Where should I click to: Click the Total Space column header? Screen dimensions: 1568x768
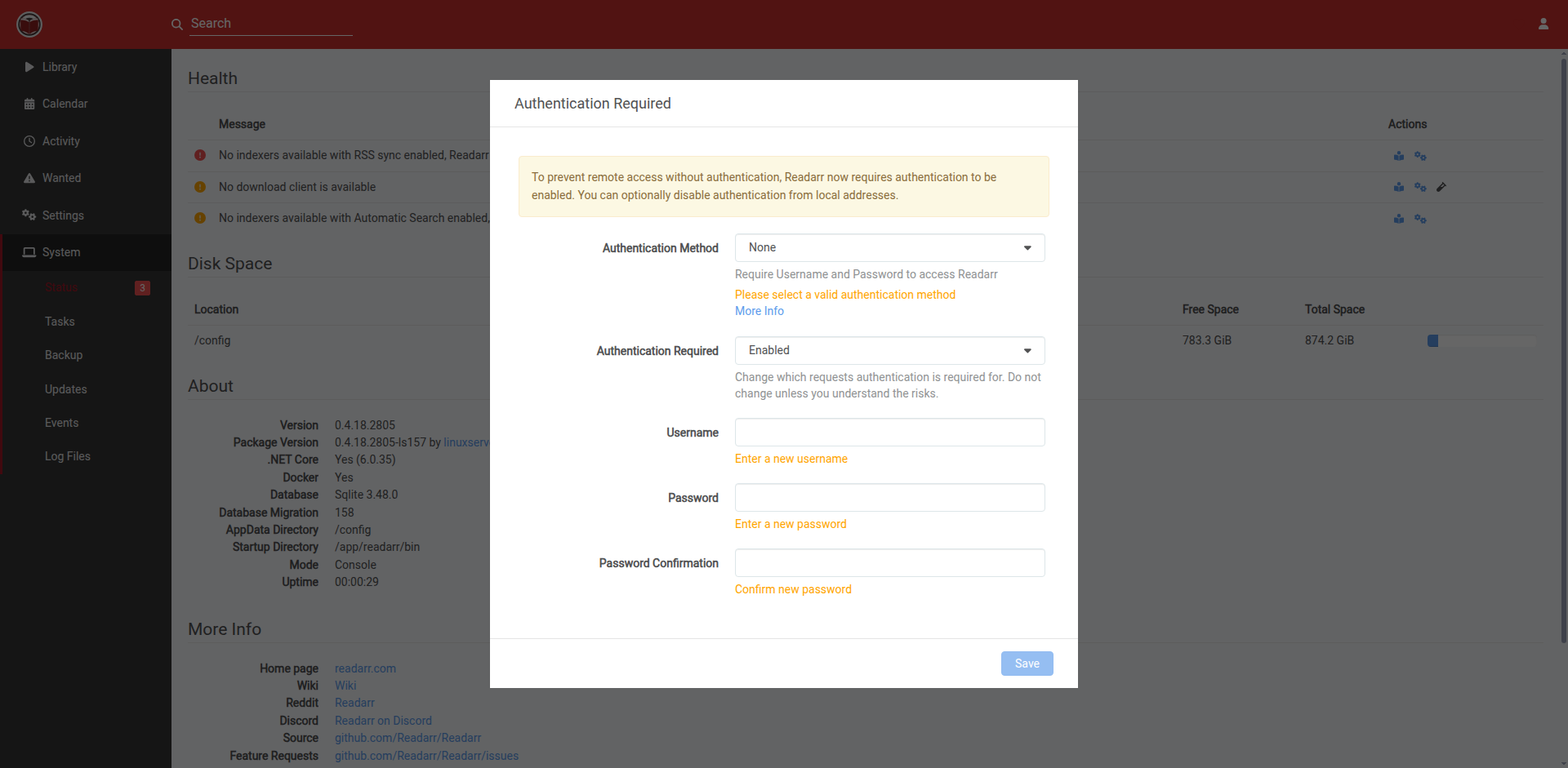tap(1334, 309)
